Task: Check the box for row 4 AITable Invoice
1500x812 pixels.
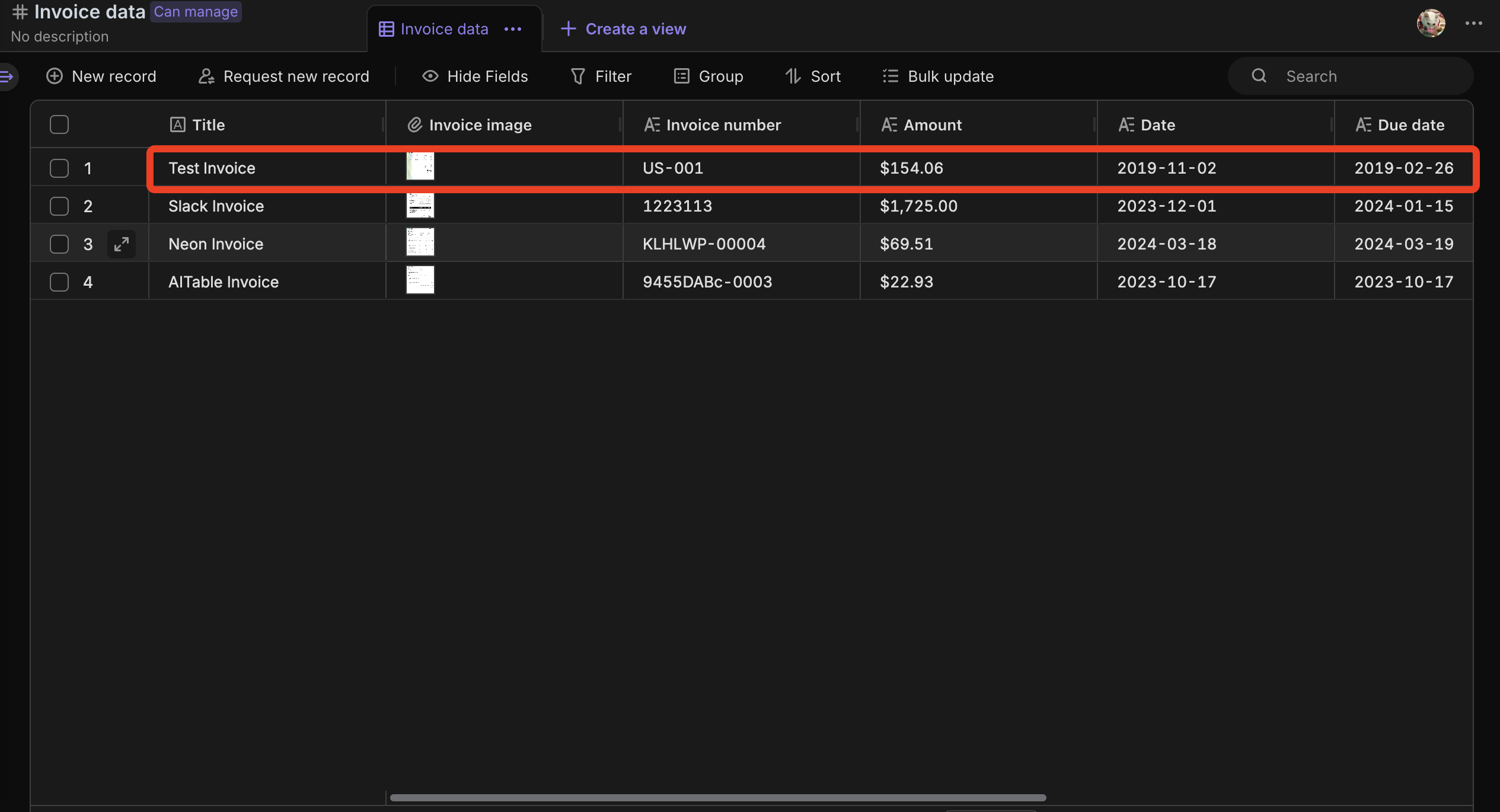Action: (59, 282)
